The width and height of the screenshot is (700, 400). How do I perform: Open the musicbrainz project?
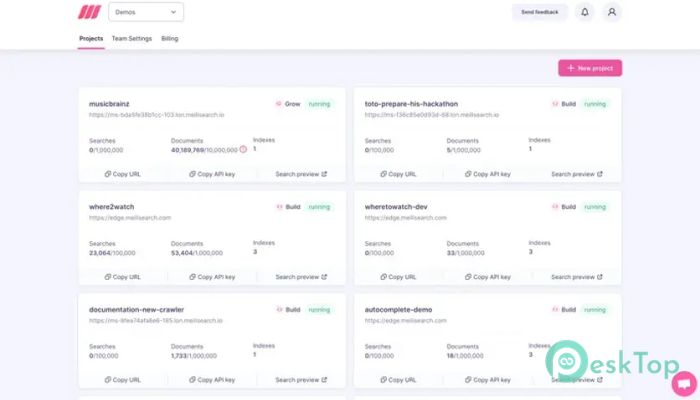pos(109,104)
